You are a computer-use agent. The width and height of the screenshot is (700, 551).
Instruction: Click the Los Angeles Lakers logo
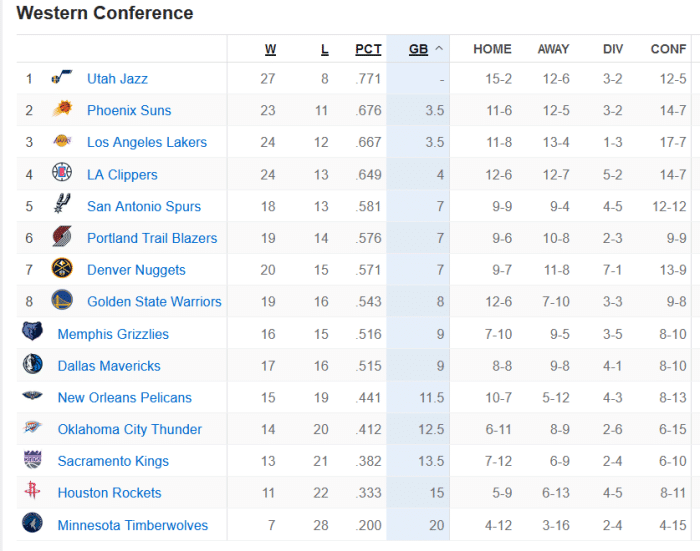pos(62,142)
